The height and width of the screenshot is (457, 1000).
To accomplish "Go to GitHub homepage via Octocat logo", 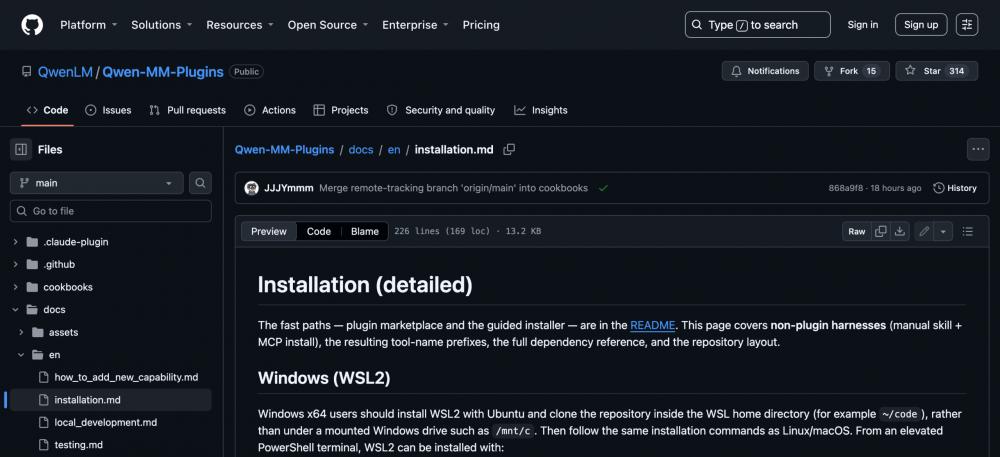I will 32,25.
